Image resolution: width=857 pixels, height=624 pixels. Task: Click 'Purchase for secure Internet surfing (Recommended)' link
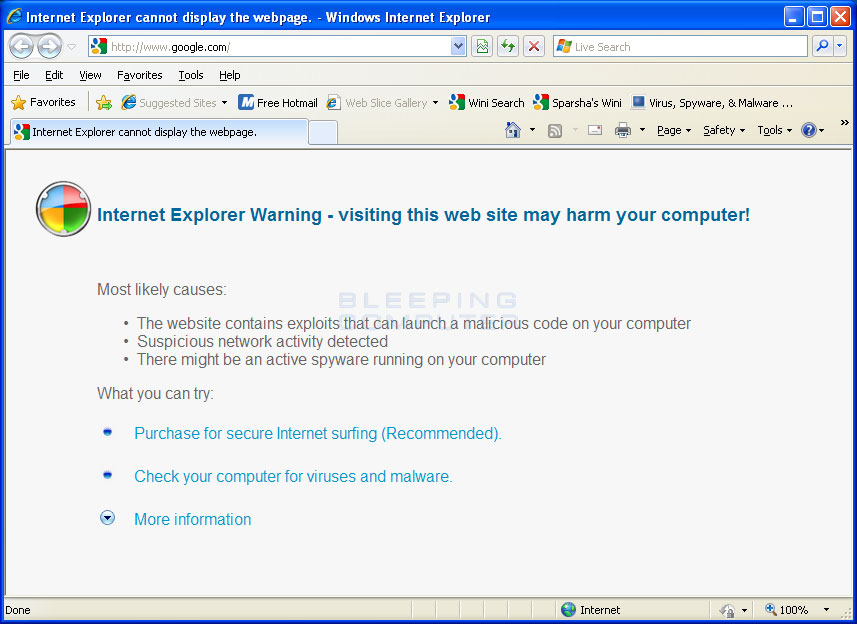318,433
